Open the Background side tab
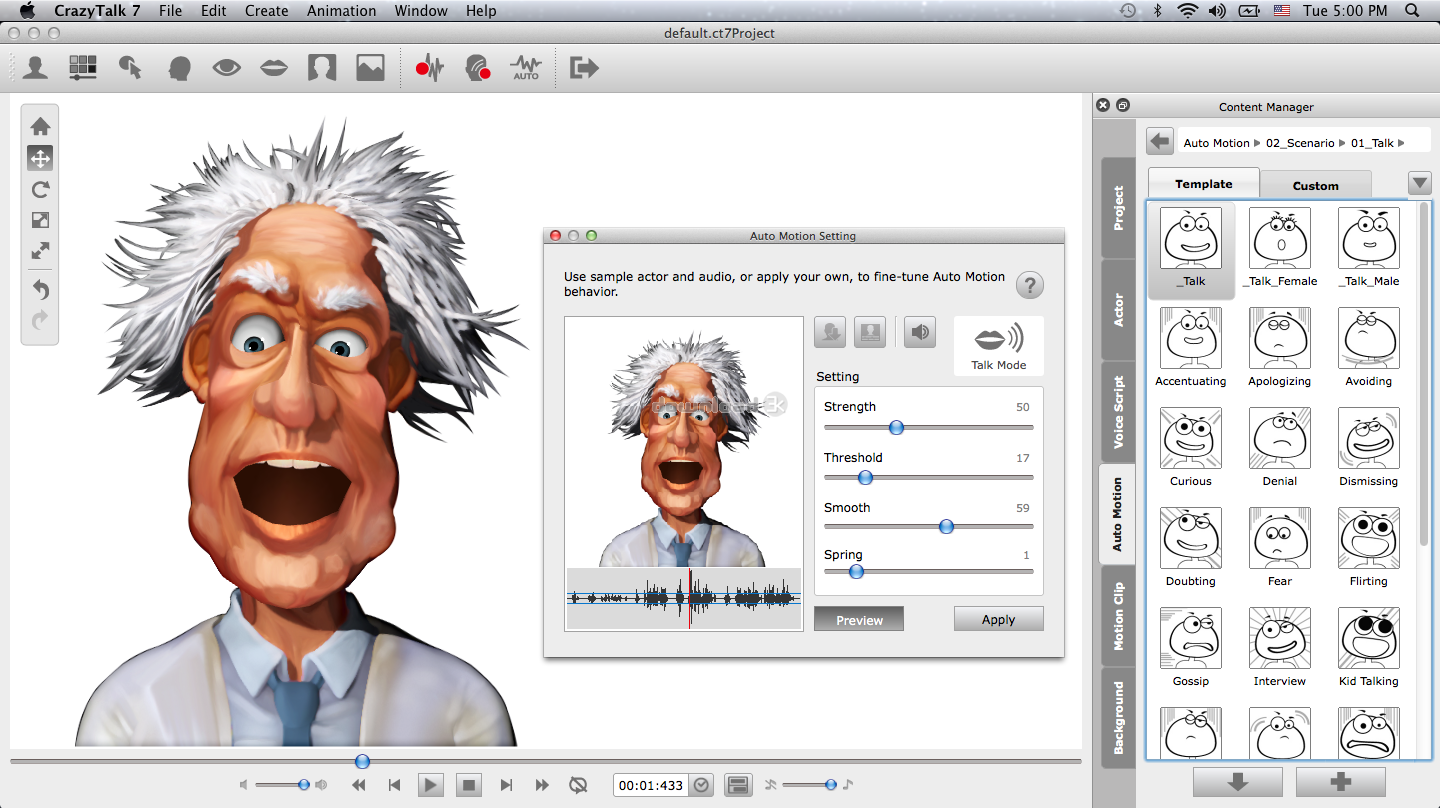 point(1118,718)
